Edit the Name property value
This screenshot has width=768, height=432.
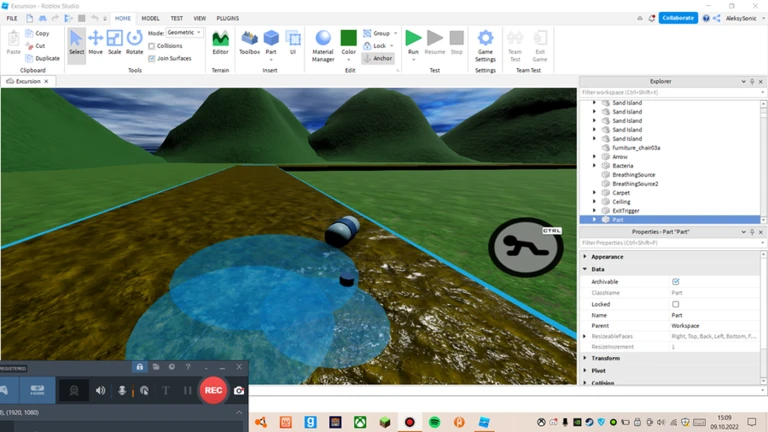click(714, 315)
